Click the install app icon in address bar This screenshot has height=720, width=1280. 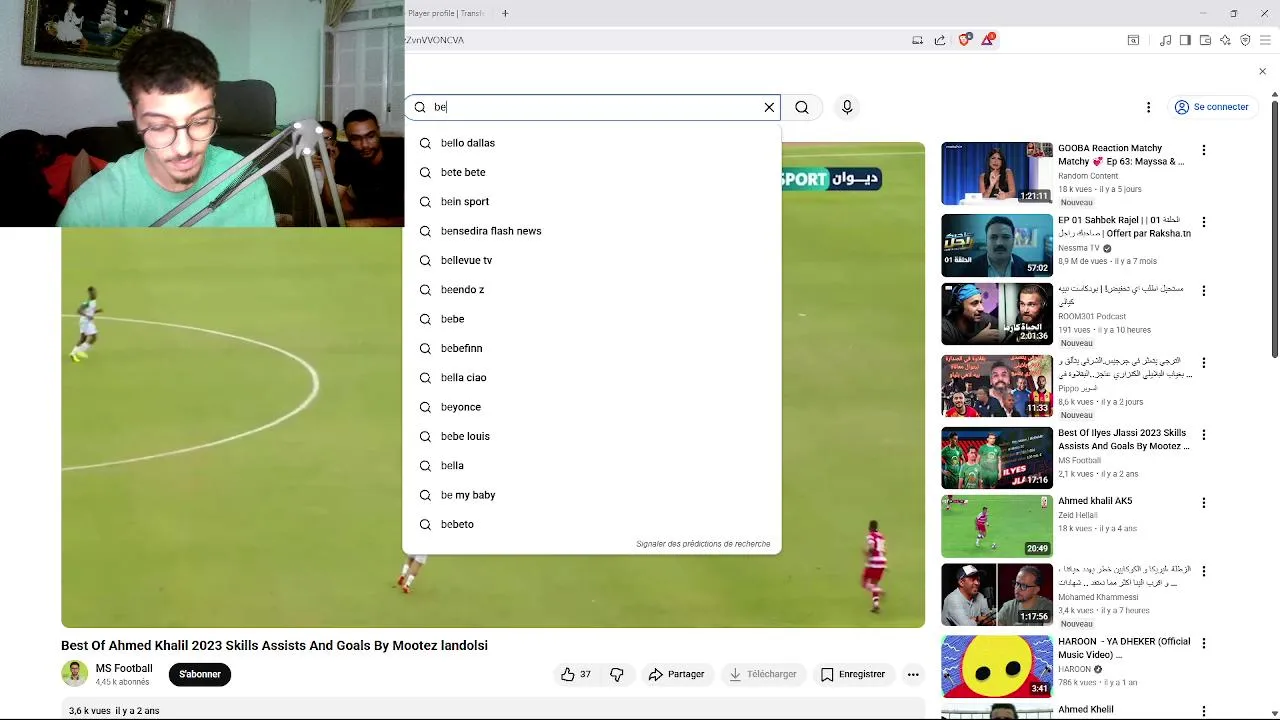point(917,40)
